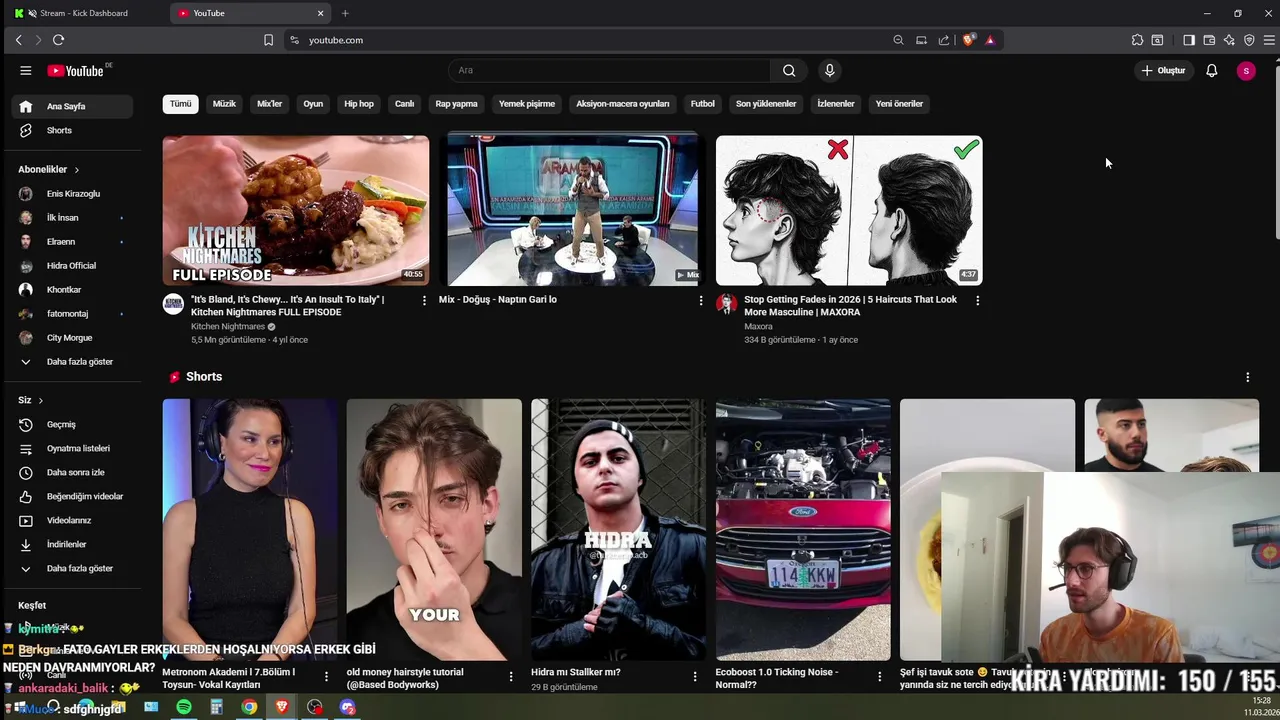Open a new browser tab
Image resolution: width=1280 pixels, height=720 pixels.
pyautogui.click(x=345, y=13)
